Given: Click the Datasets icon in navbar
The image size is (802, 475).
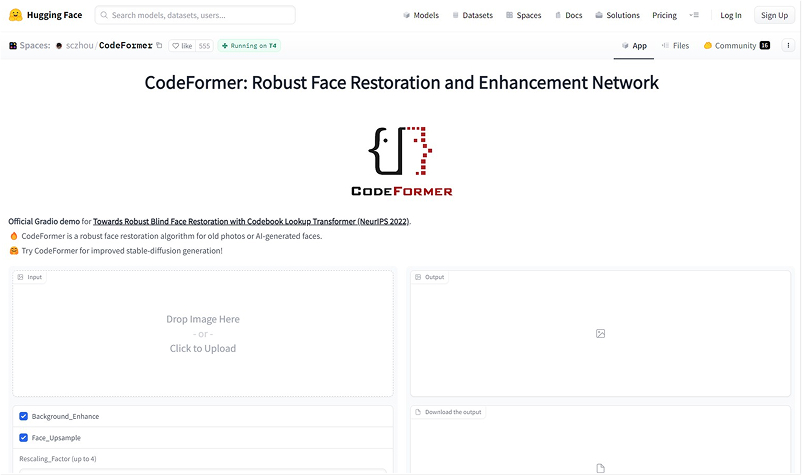Looking at the screenshot, I should pyautogui.click(x=455, y=15).
